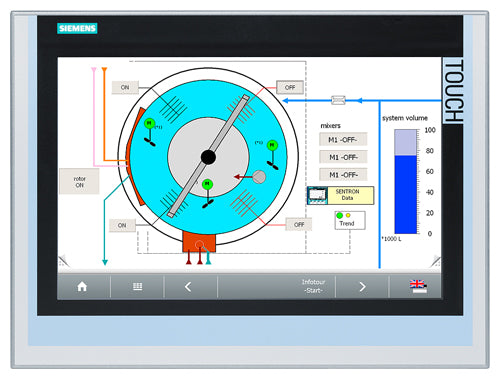Toggle the first M1 -OFF- mixer button
Viewport: 500px width, 379px height.
click(x=343, y=140)
